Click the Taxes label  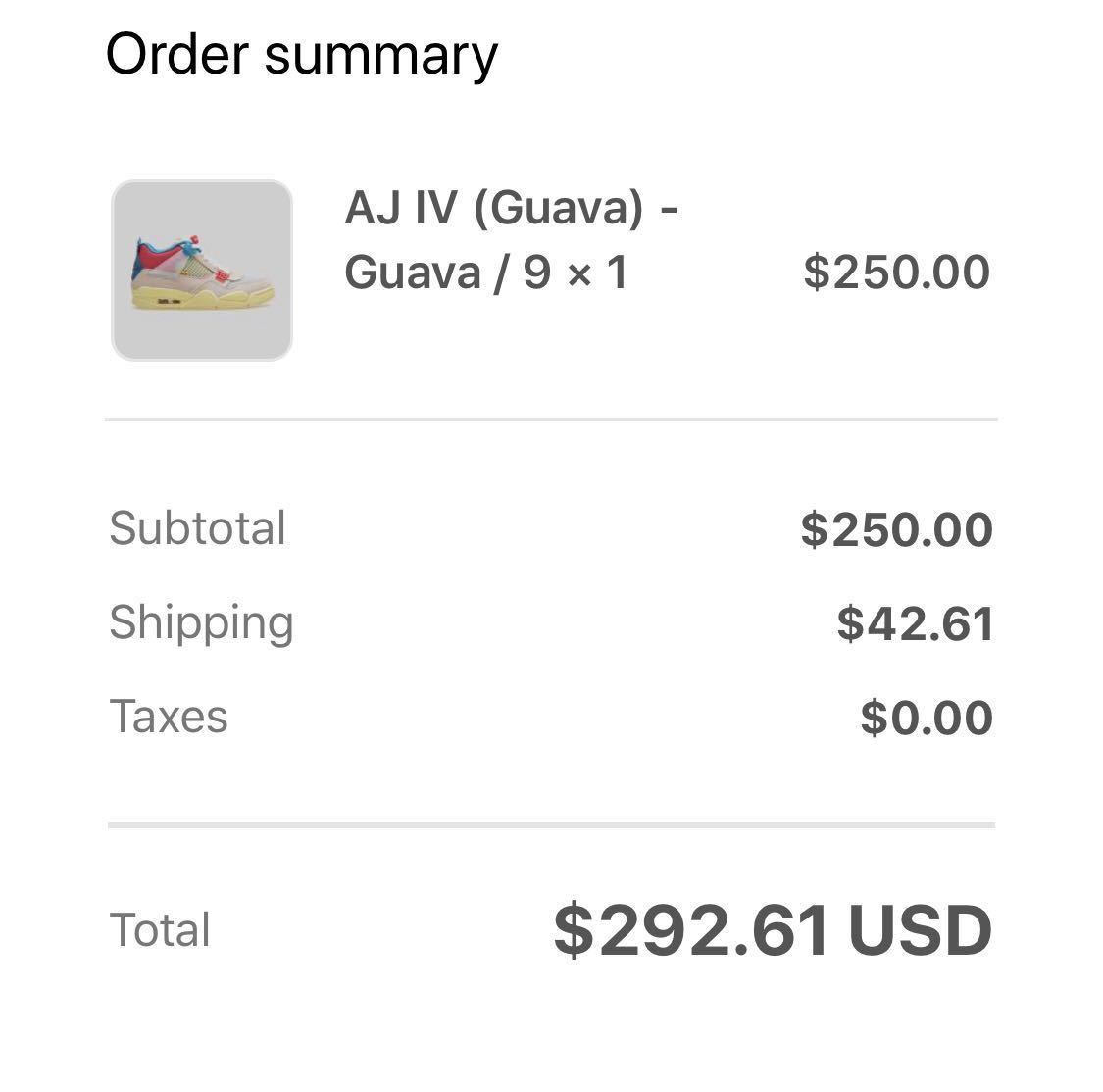(x=169, y=717)
